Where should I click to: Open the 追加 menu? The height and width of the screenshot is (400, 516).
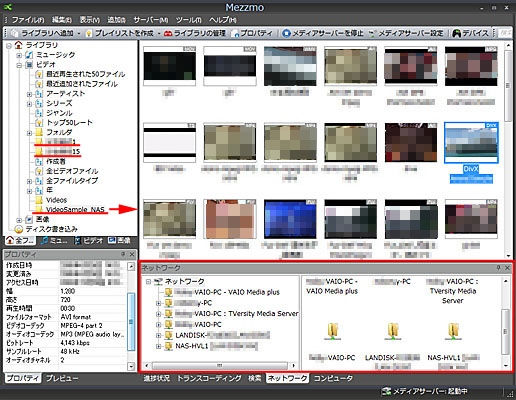pyautogui.click(x=116, y=20)
